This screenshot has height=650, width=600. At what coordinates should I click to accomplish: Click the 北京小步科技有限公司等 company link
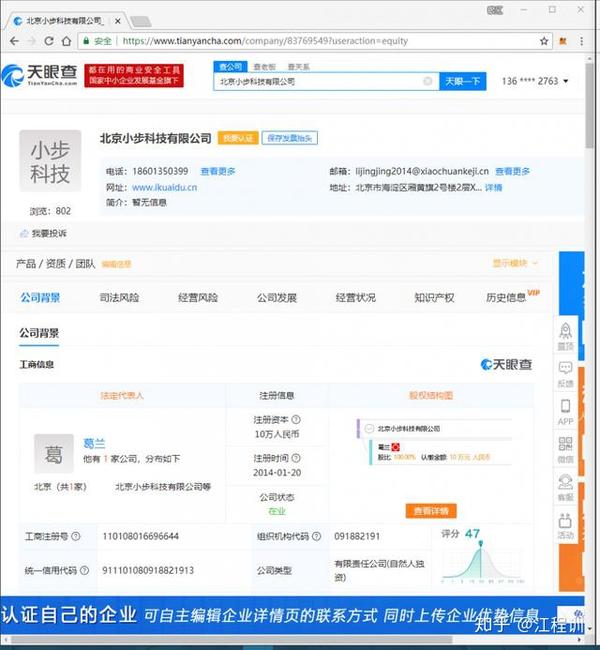pos(163,487)
